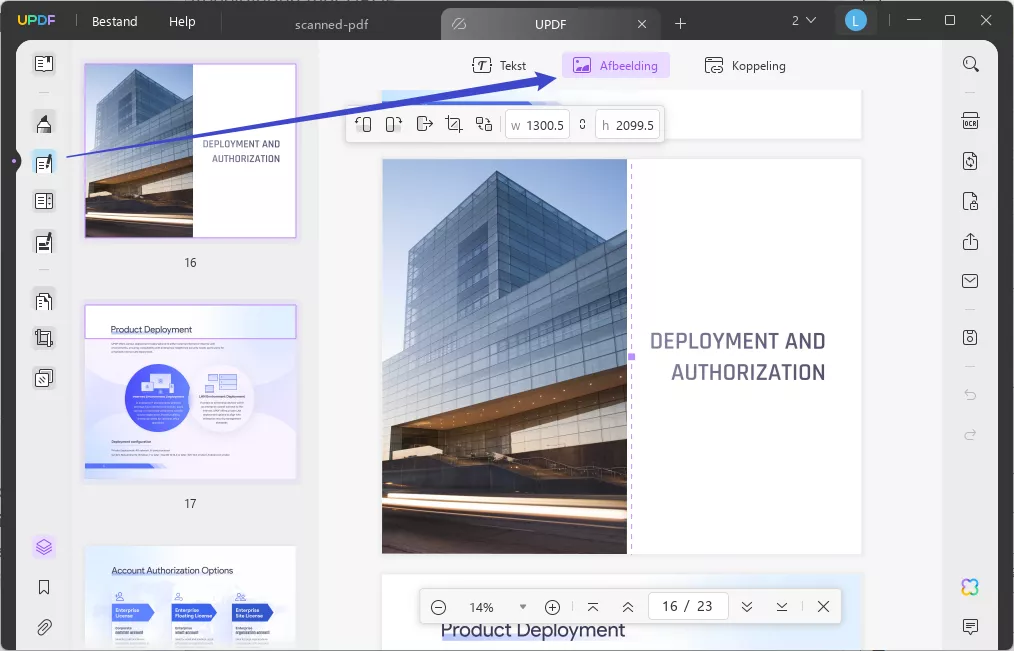Viewport: 1014px width, 651px height.
Task: Open the UPDF AI assistant
Action: point(969,587)
